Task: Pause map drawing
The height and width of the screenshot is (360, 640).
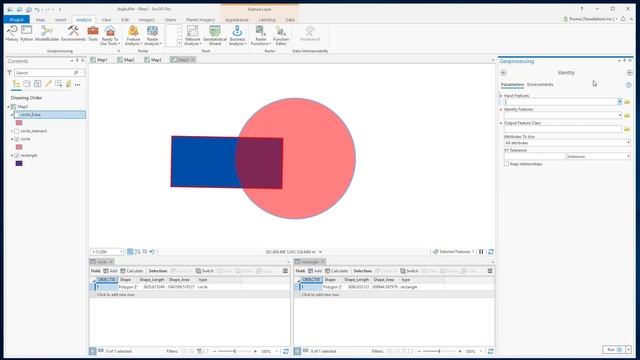Action: coord(481,252)
